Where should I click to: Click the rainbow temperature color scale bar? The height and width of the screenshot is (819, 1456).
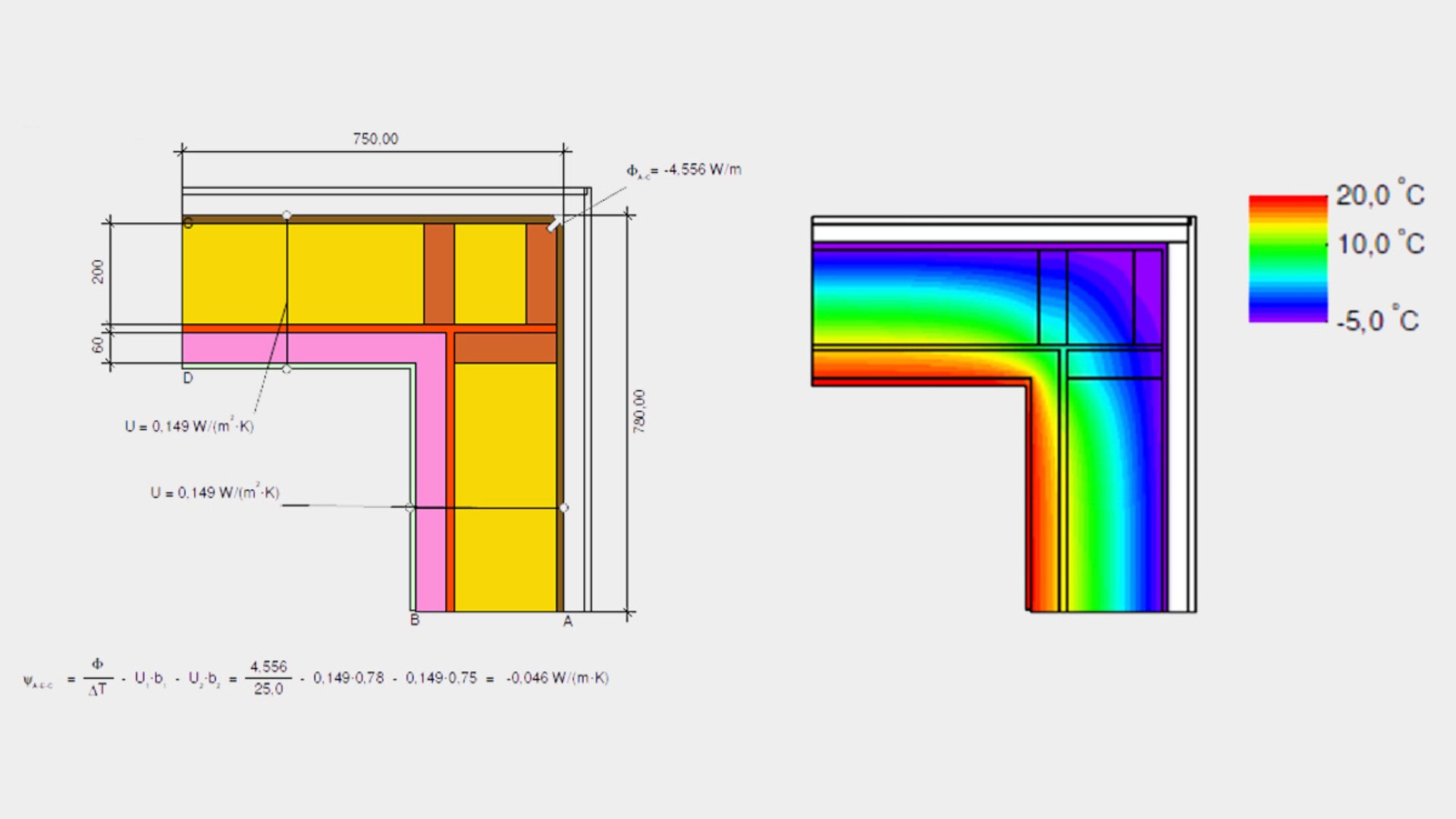[x=1288, y=259]
